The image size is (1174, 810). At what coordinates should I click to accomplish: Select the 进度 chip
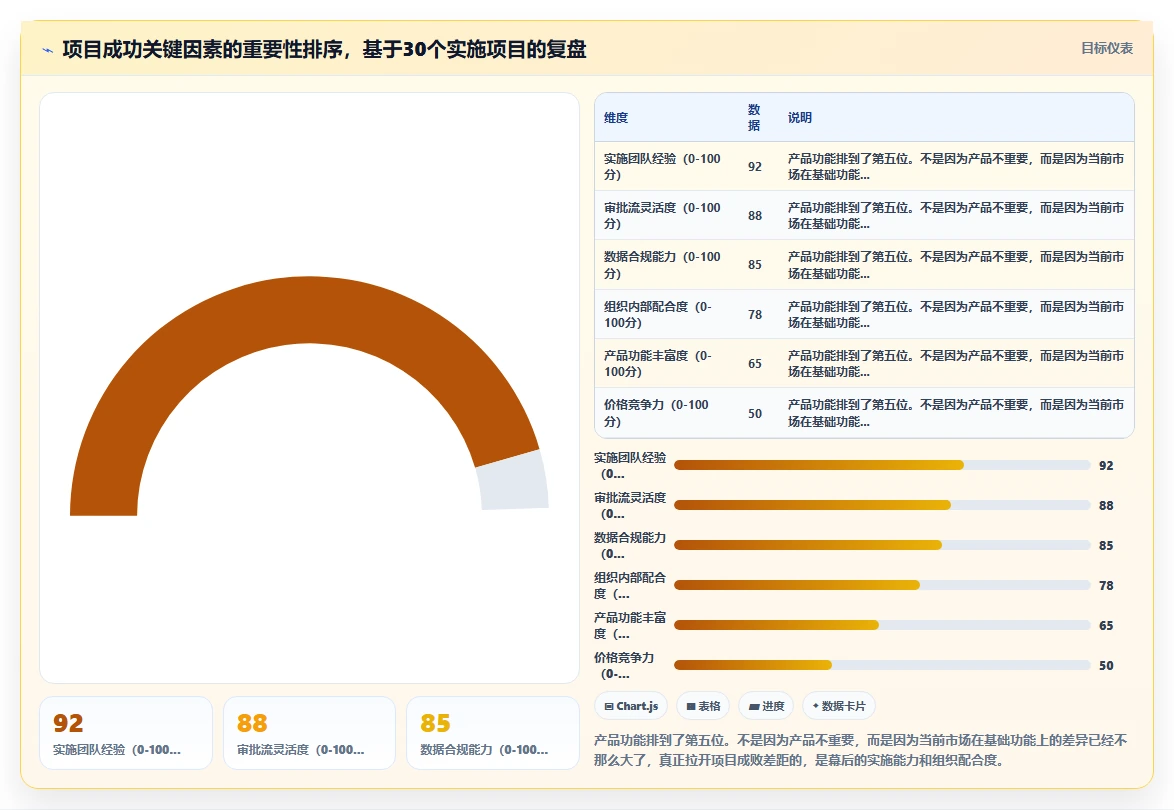(x=766, y=706)
